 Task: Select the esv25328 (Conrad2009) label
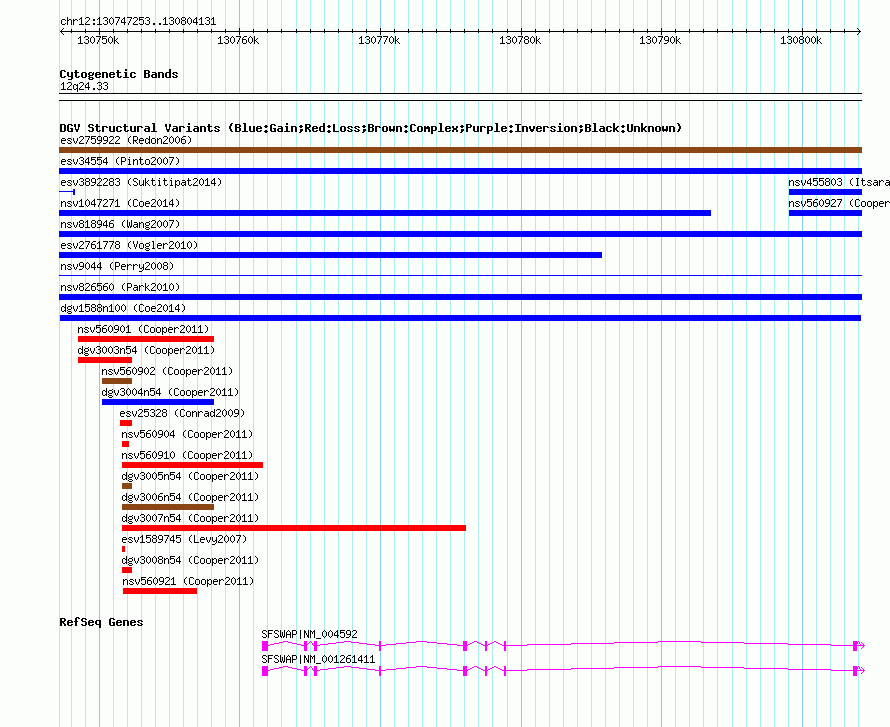pyautogui.click(x=183, y=413)
